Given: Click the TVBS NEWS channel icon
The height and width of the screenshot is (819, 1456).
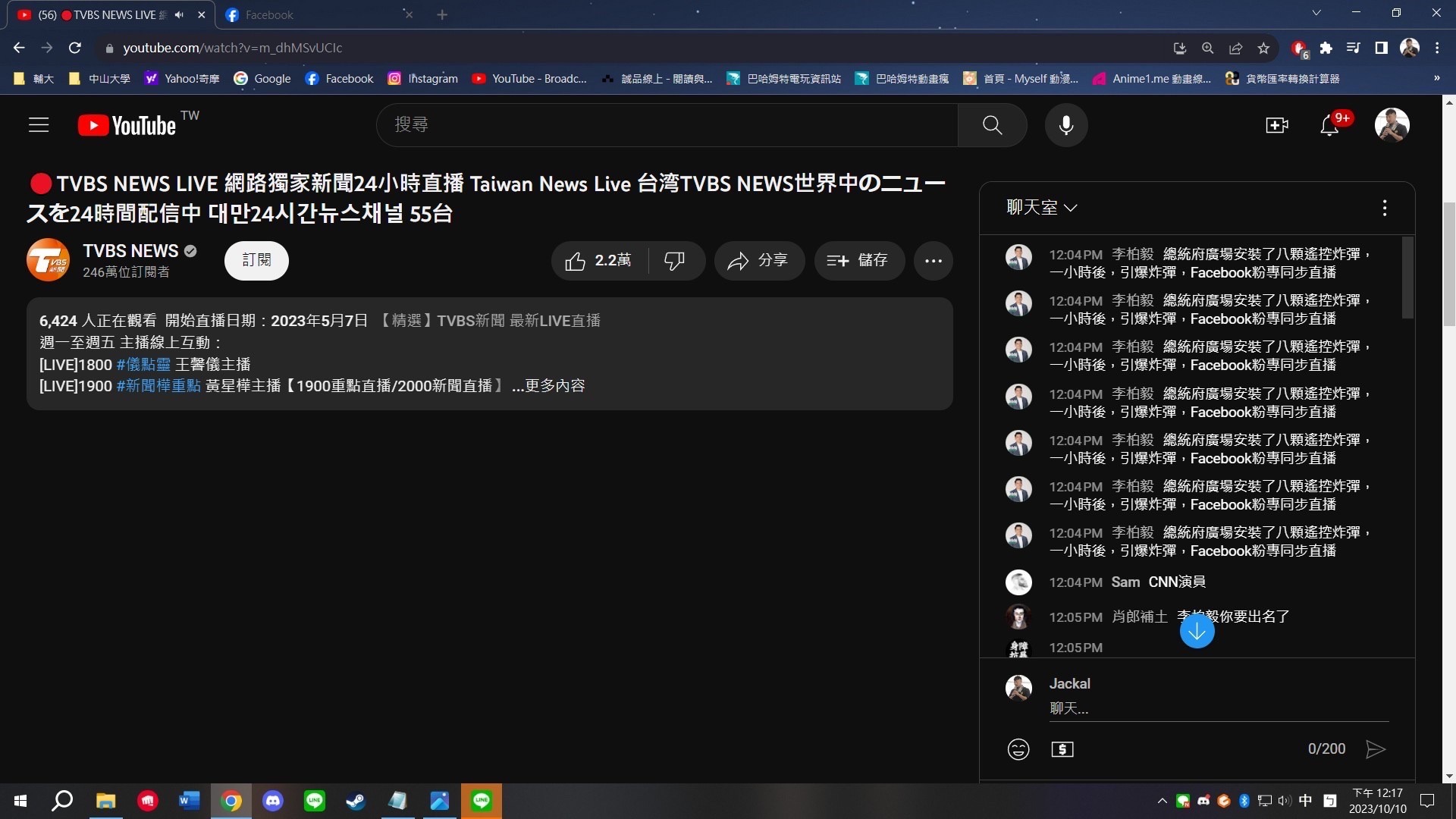Looking at the screenshot, I should click(48, 259).
